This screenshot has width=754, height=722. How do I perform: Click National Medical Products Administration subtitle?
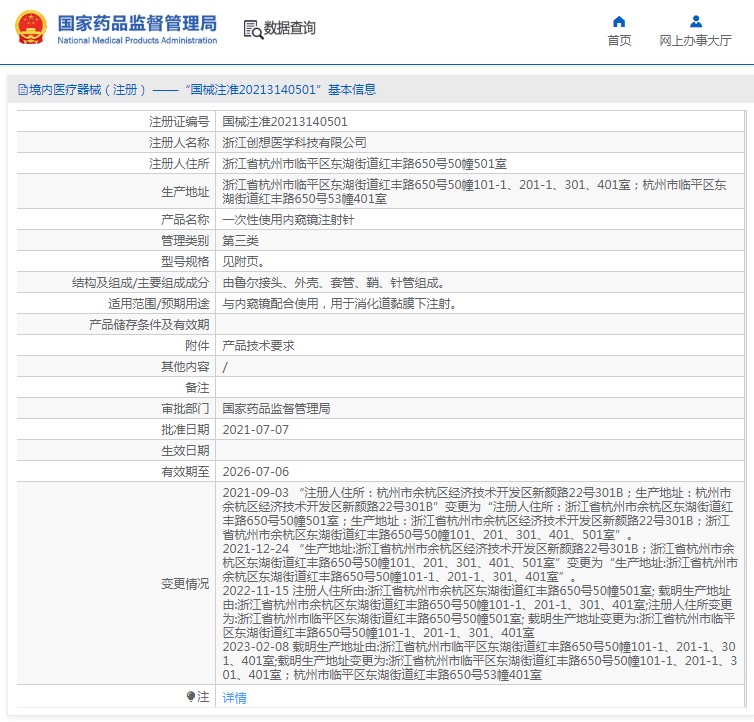pyautogui.click(x=137, y=40)
